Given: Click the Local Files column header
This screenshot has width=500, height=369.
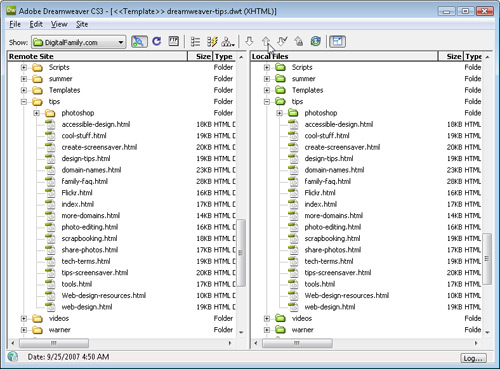Looking at the screenshot, I should pos(344,56).
